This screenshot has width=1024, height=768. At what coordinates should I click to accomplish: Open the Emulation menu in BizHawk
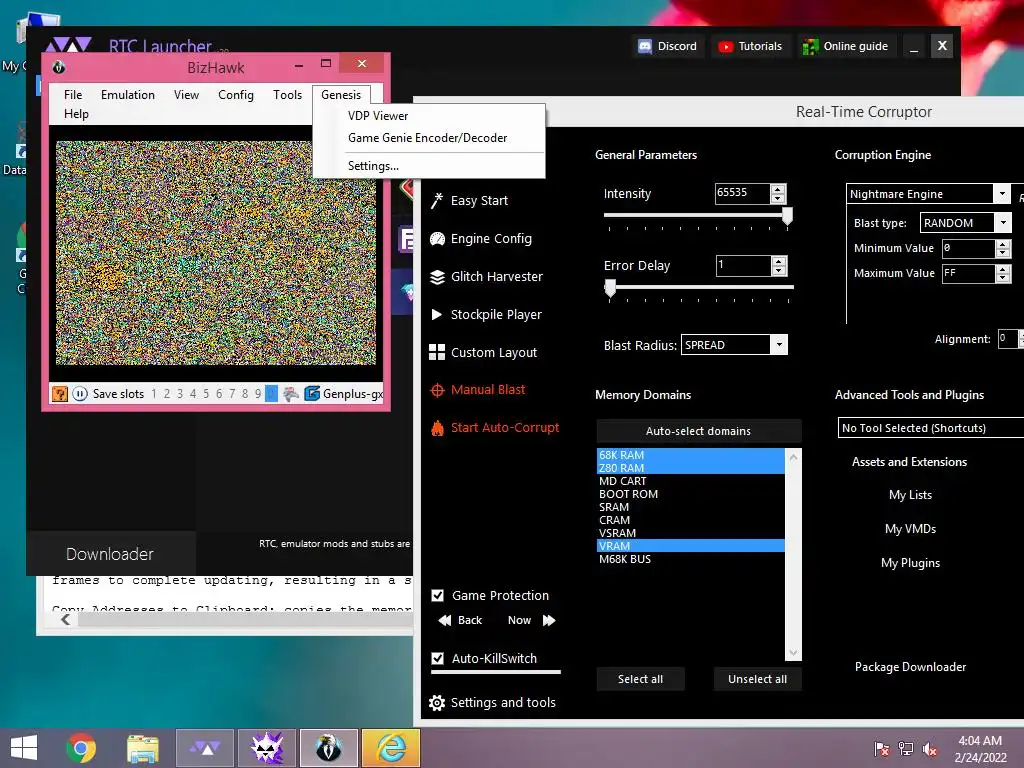tap(128, 95)
